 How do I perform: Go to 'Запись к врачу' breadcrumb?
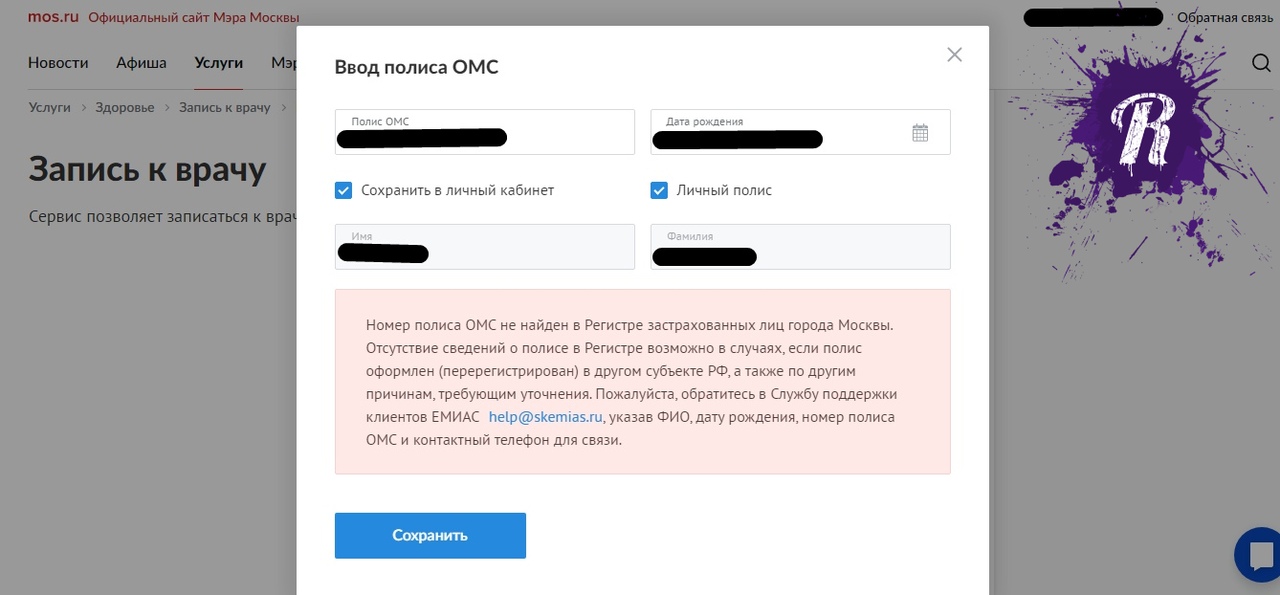(x=225, y=107)
